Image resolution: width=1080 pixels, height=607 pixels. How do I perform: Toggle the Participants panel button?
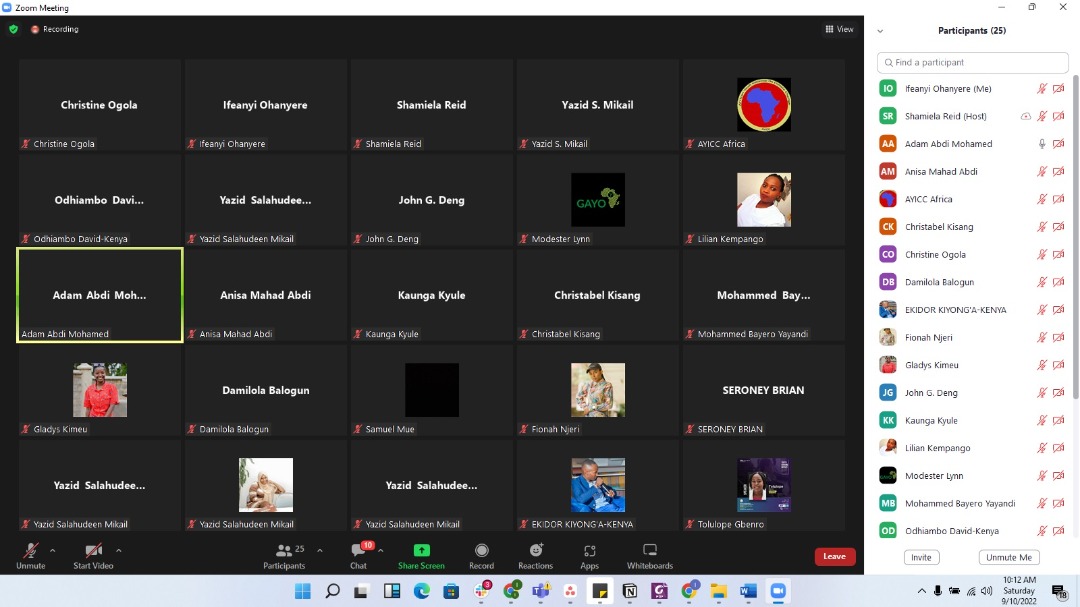[x=284, y=556]
